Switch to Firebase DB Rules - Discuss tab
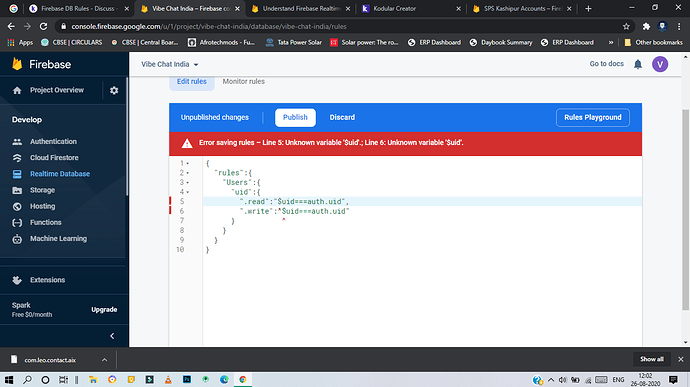This screenshot has height=387, width=690. (x=79, y=8)
